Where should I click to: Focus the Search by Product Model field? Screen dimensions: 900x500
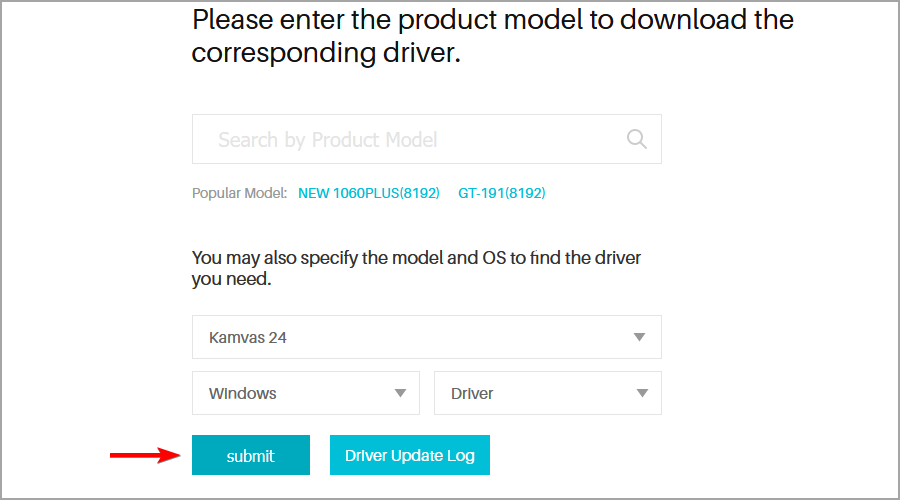pos(426,139)
